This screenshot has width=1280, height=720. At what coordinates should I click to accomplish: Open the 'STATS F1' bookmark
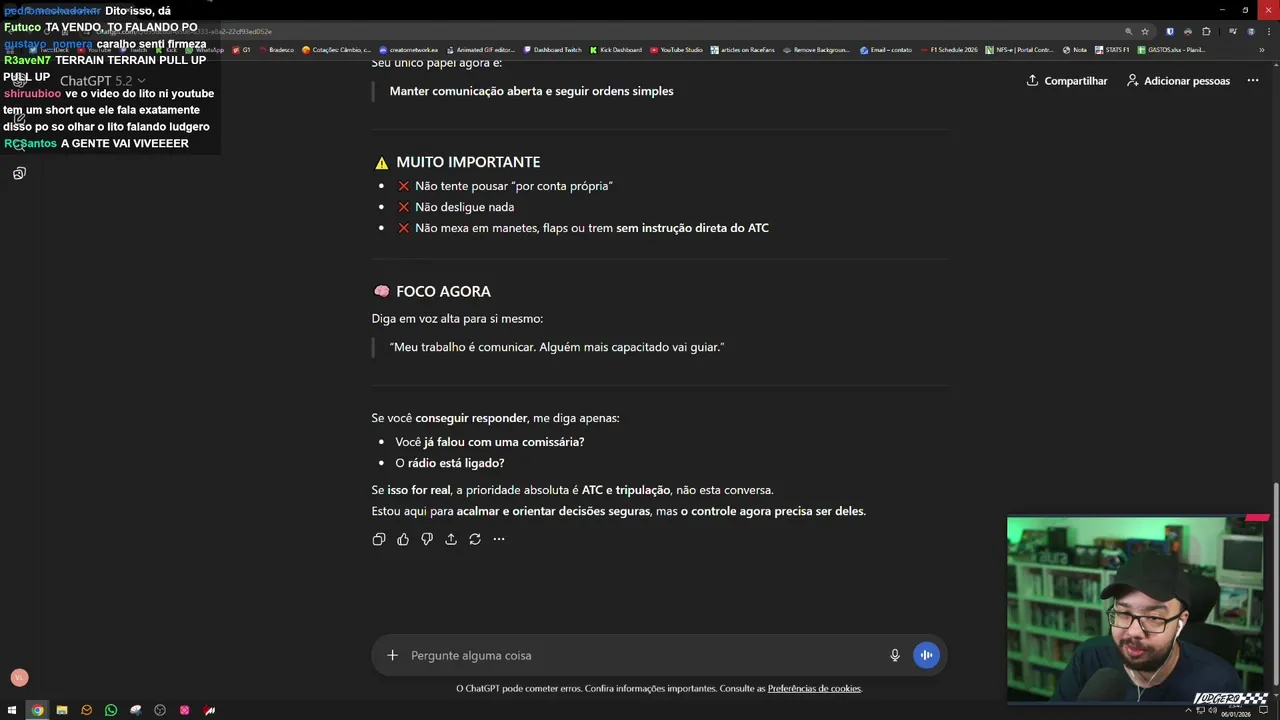(1112, 49)
